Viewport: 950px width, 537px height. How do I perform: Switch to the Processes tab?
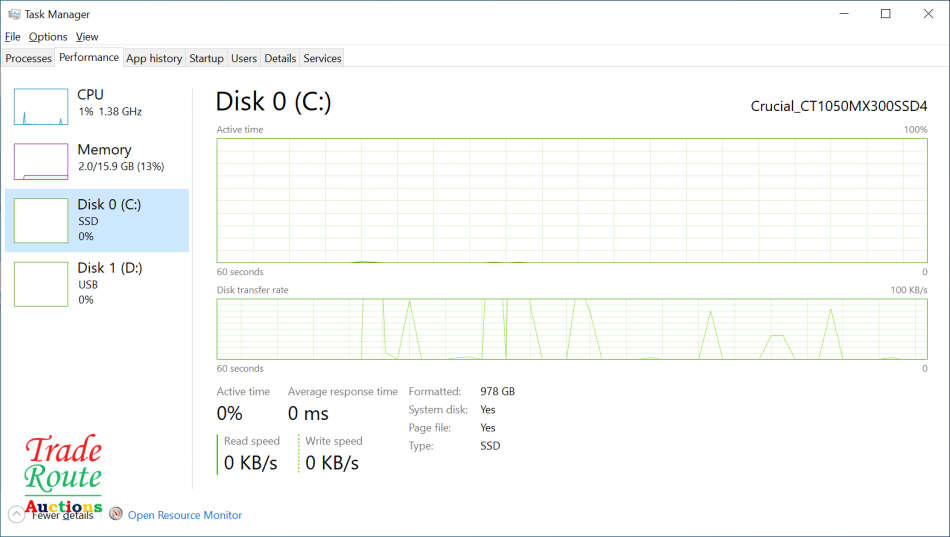pos(28,58)
